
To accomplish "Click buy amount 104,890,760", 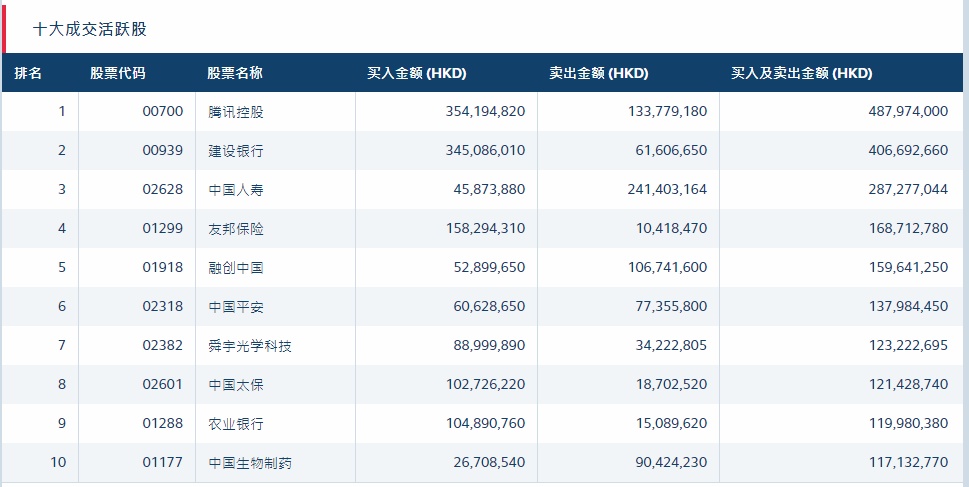I will coord(485,423).
